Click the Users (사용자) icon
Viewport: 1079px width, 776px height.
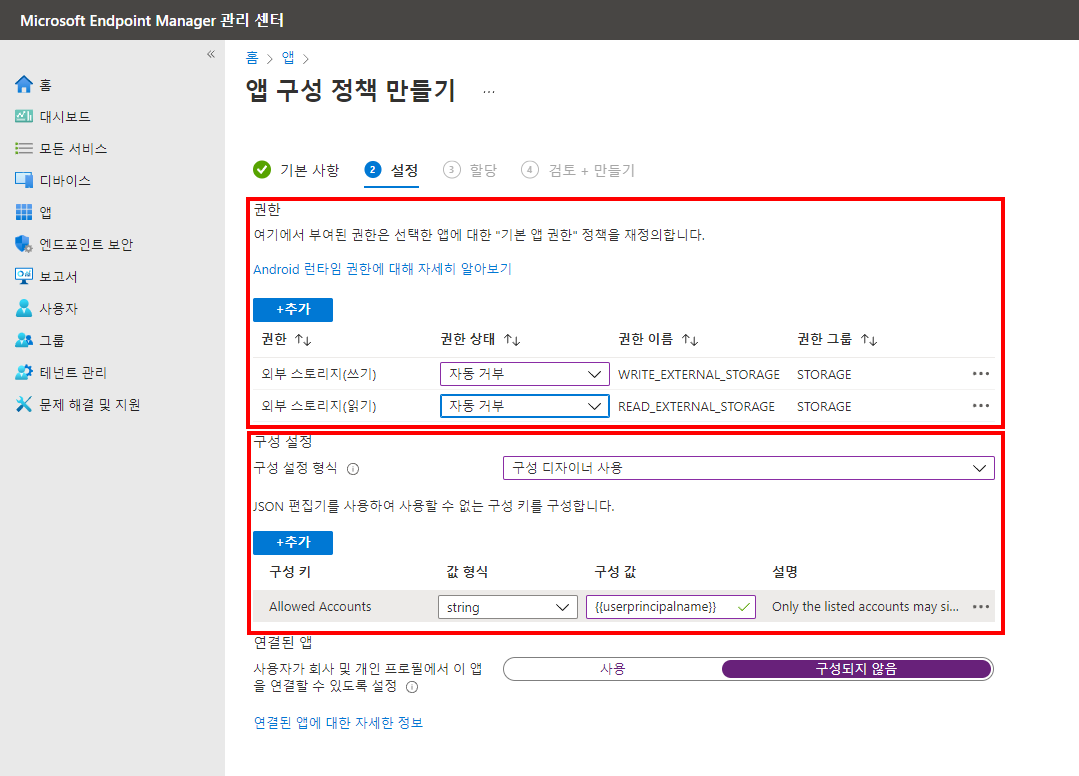(x=24, y=308)
